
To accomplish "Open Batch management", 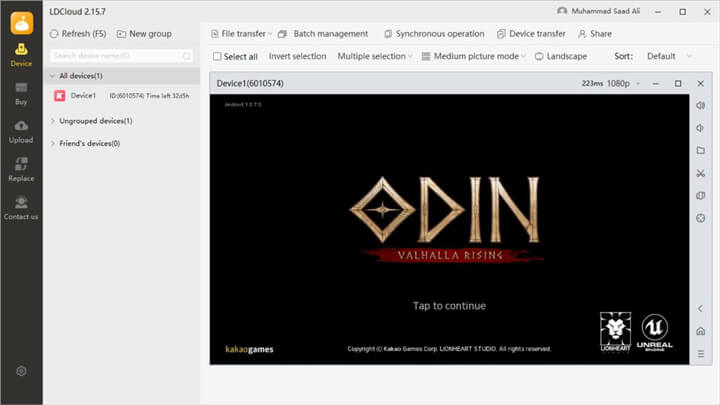I will (x=323, y=34).
